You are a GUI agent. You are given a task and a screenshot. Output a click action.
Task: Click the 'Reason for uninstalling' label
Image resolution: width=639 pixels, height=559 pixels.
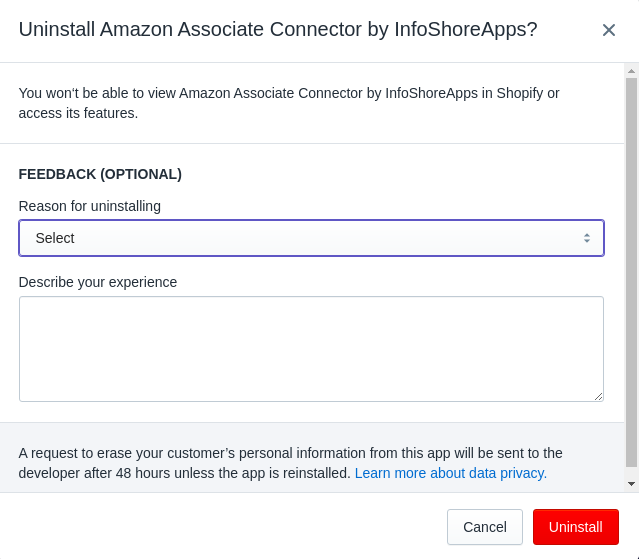click(90, 206)
